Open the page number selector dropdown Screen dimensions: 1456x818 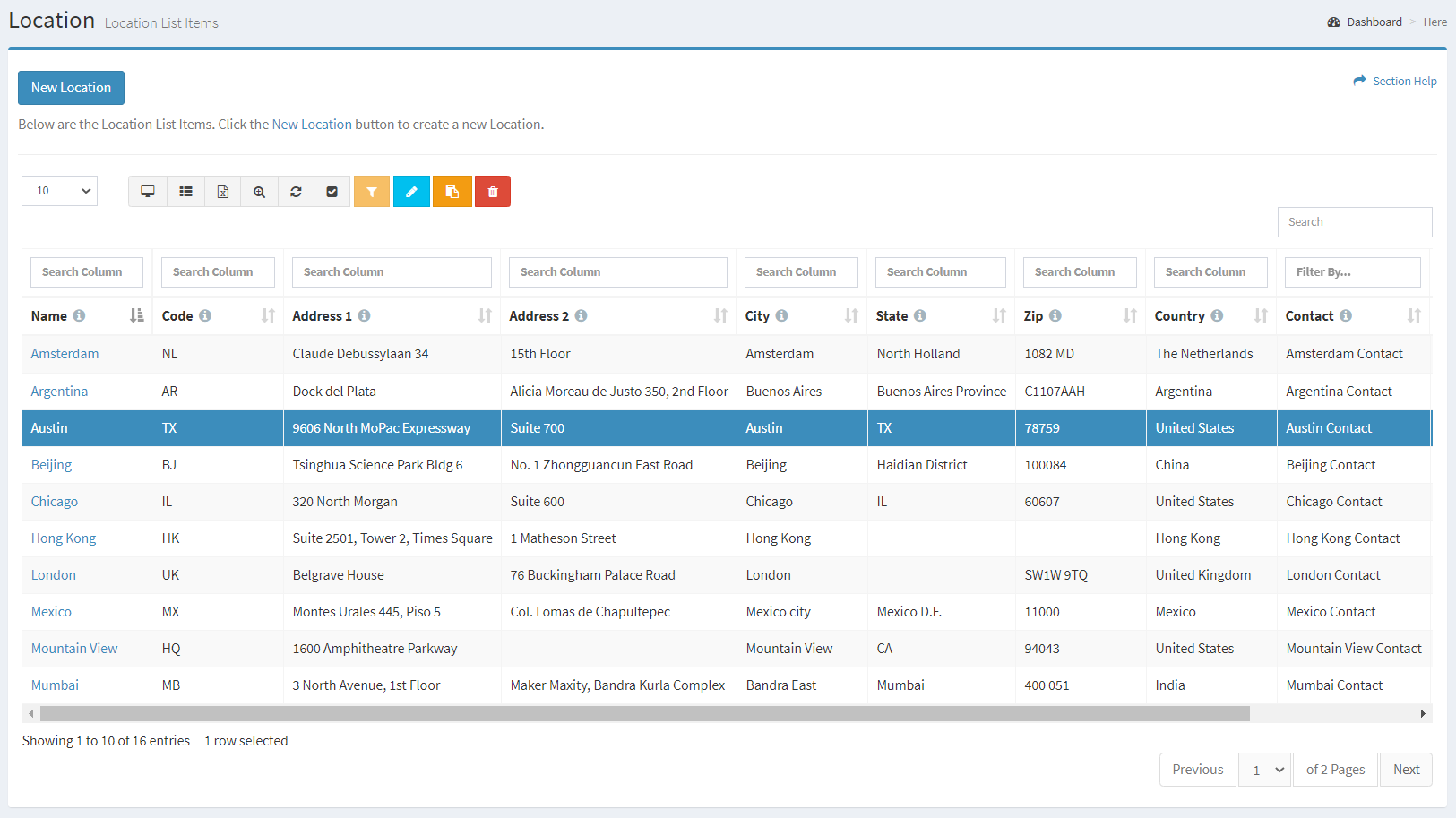pyautogui.click(x=1264, y=769)
